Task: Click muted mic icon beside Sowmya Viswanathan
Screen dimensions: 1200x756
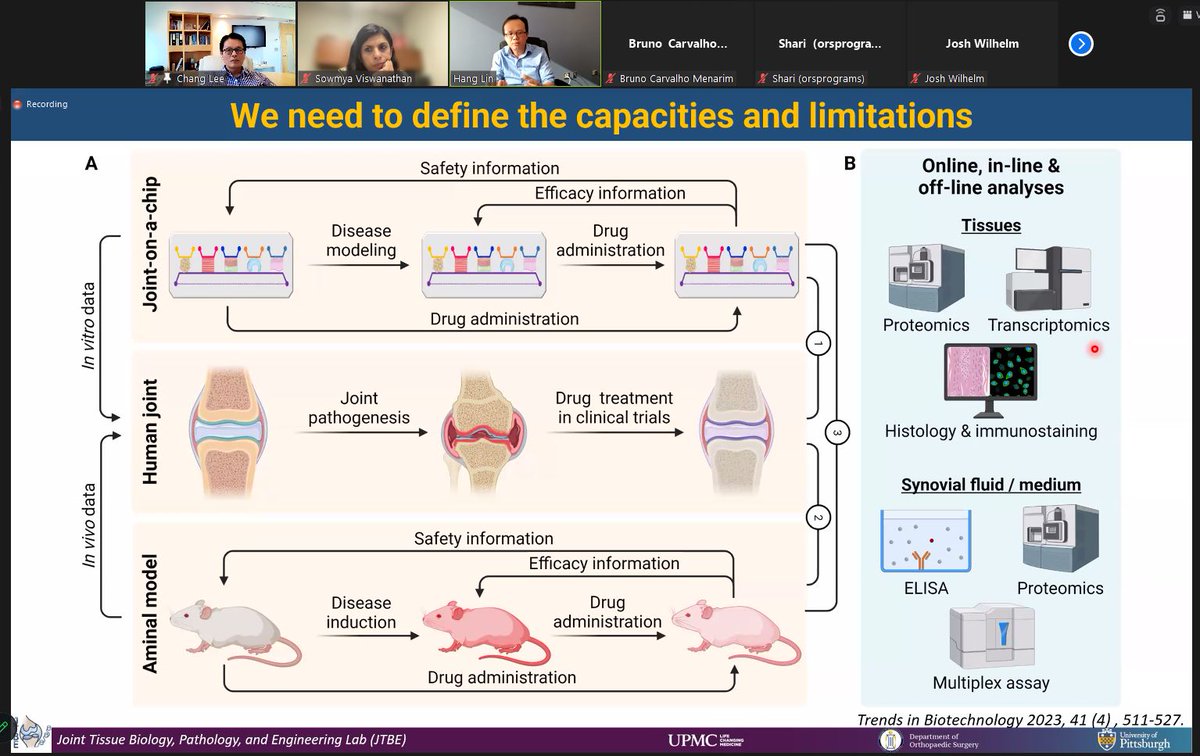Action: 306,78
